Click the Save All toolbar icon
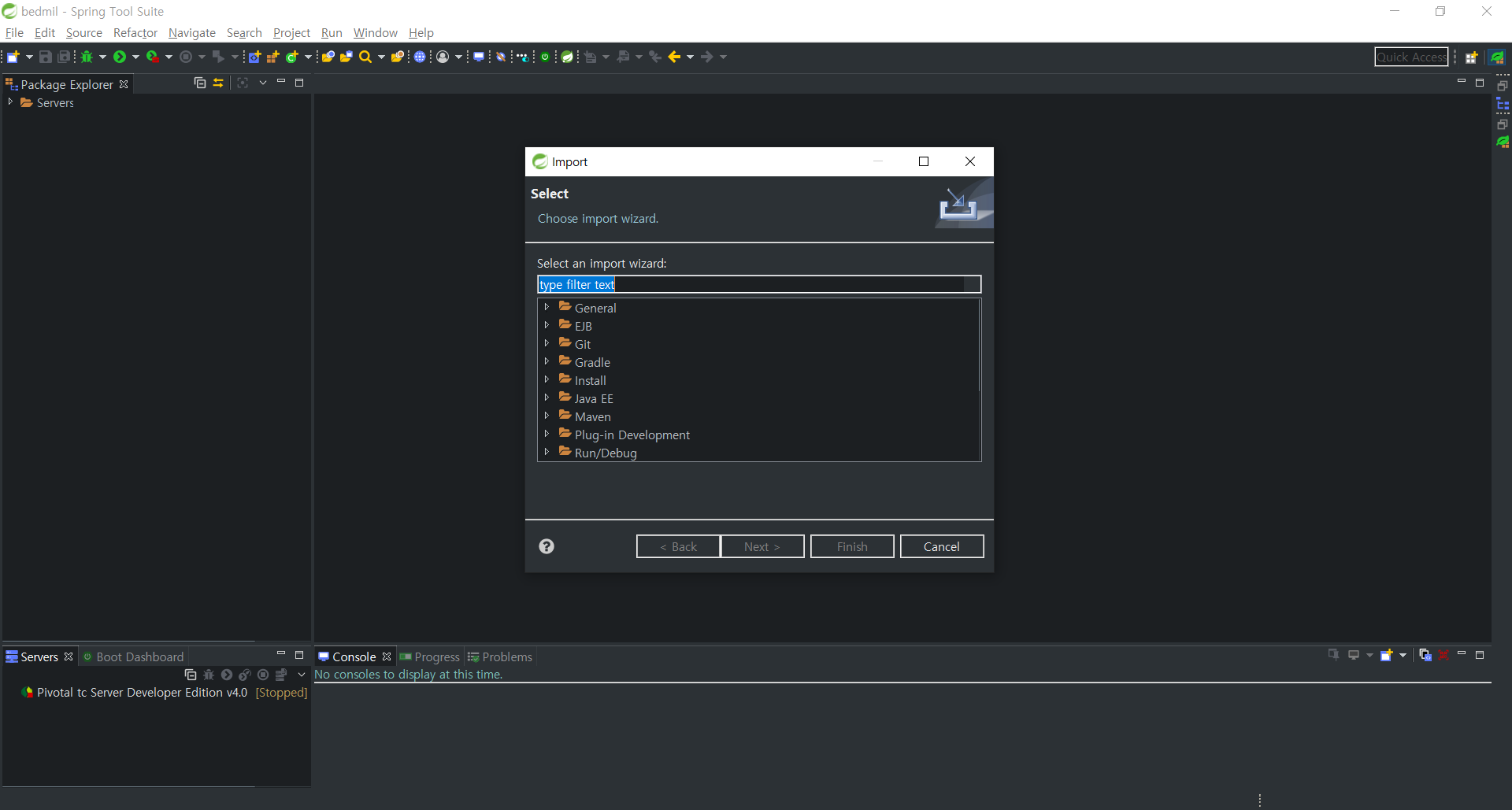Image resolution: width=1512 pixels, height=810 pixels. [x=64, y=57]
